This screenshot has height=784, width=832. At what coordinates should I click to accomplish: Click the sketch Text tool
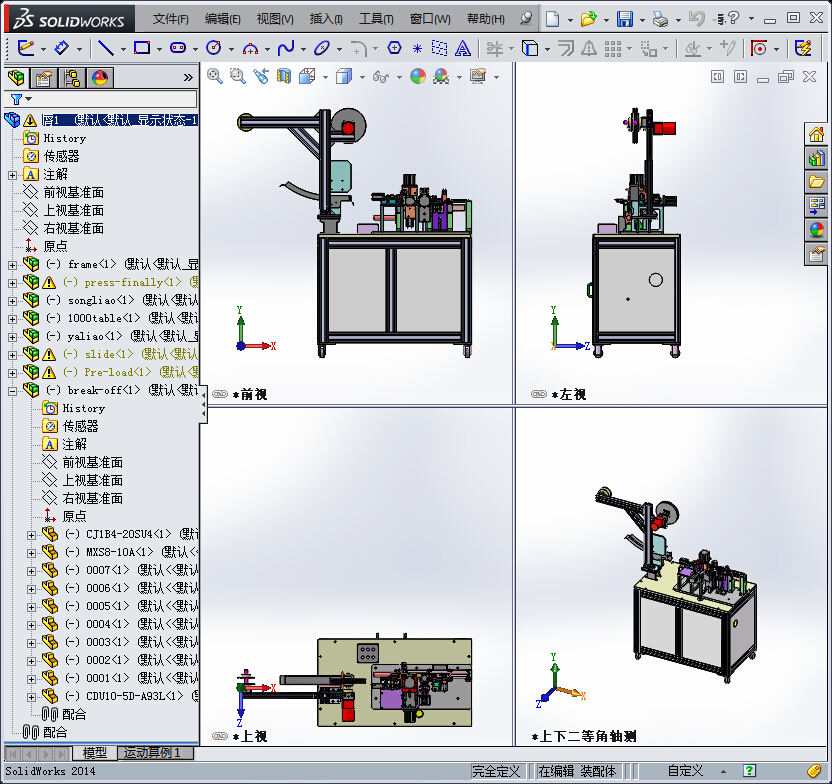(x=463, y=48)
